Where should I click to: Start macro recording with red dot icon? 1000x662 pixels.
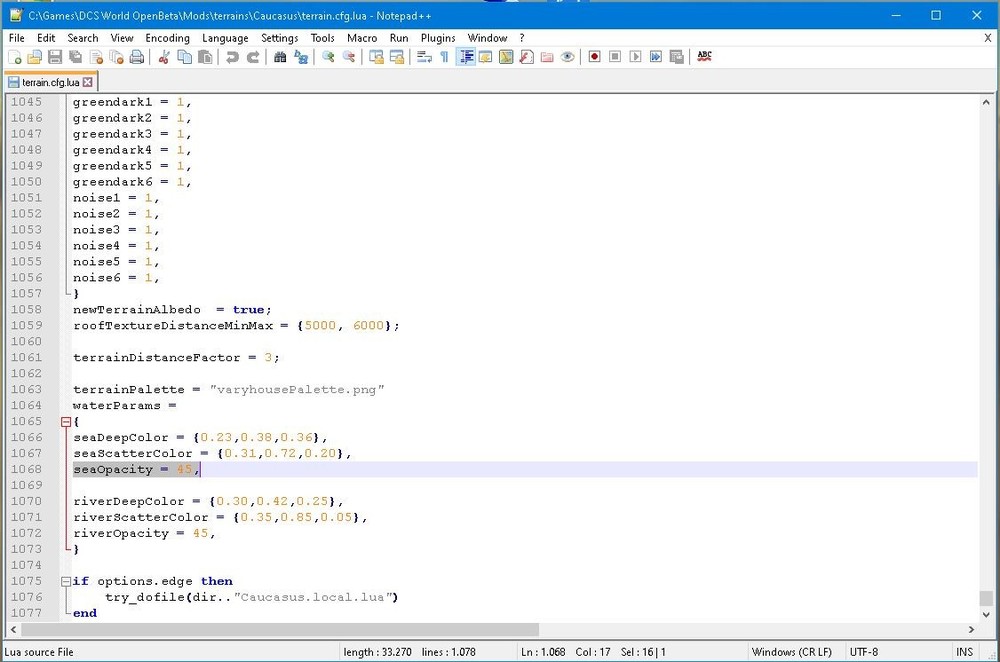pyautogui.click(x=594, y=57)
